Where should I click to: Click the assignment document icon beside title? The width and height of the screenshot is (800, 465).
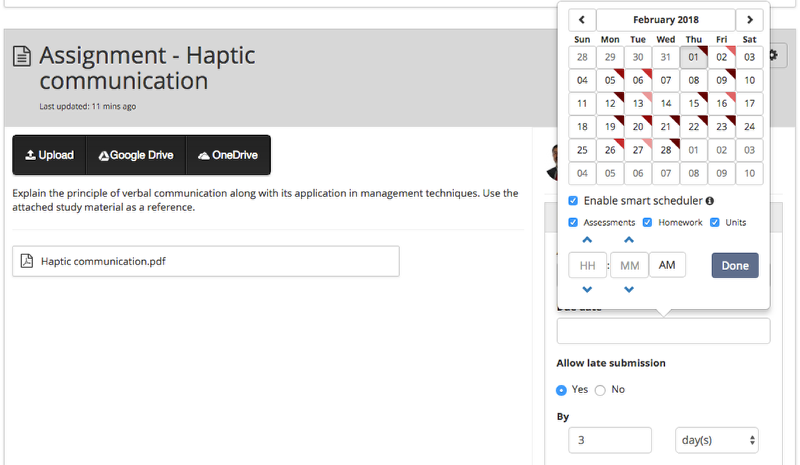(x=22, y=56)
